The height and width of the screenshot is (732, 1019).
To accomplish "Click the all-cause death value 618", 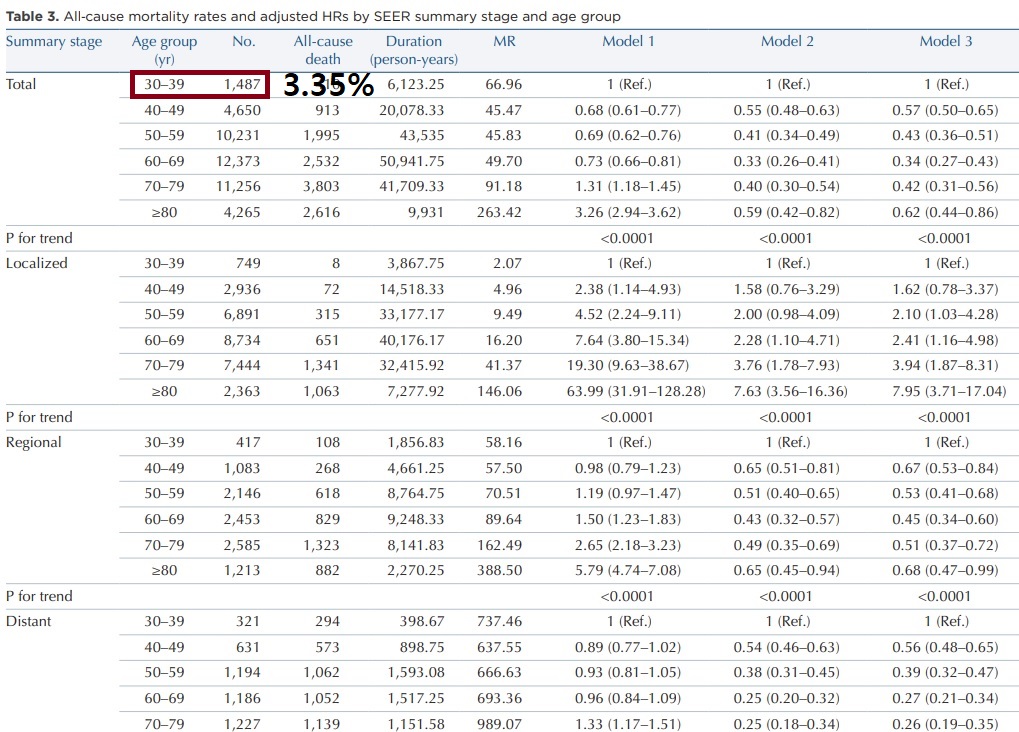I will click(327, 493).
